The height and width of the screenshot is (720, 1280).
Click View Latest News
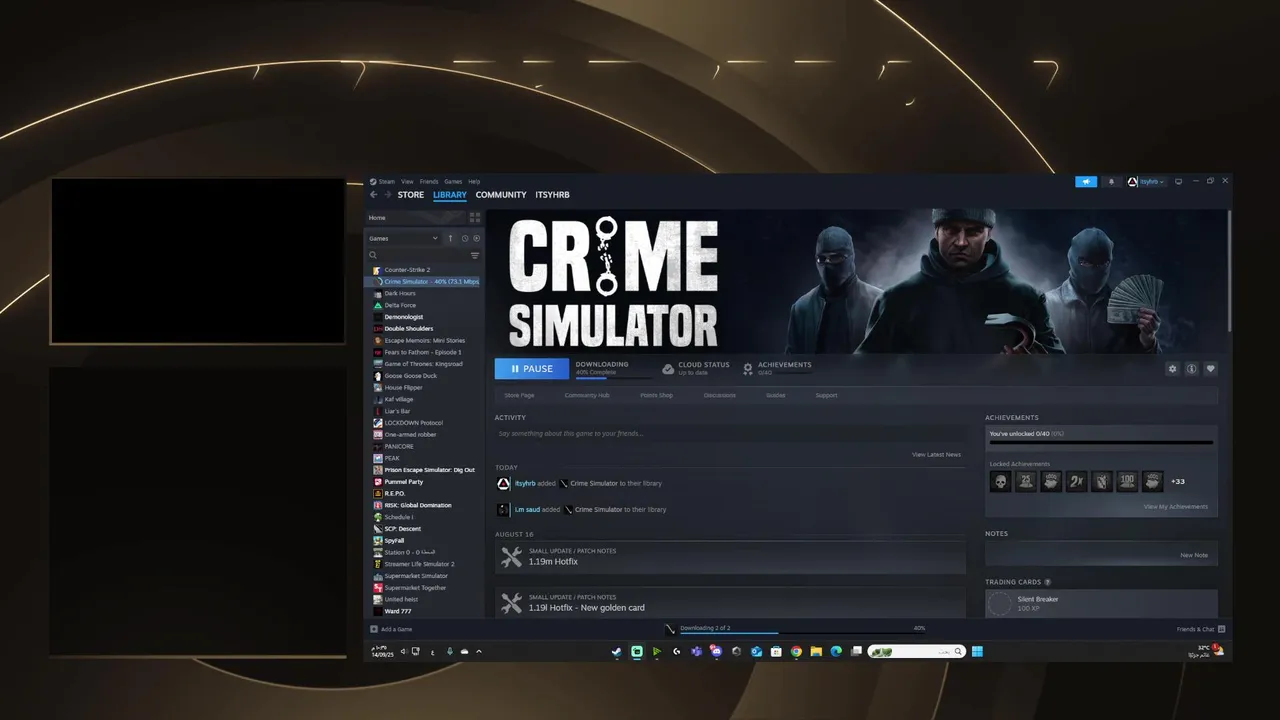[x=936, y=455]
